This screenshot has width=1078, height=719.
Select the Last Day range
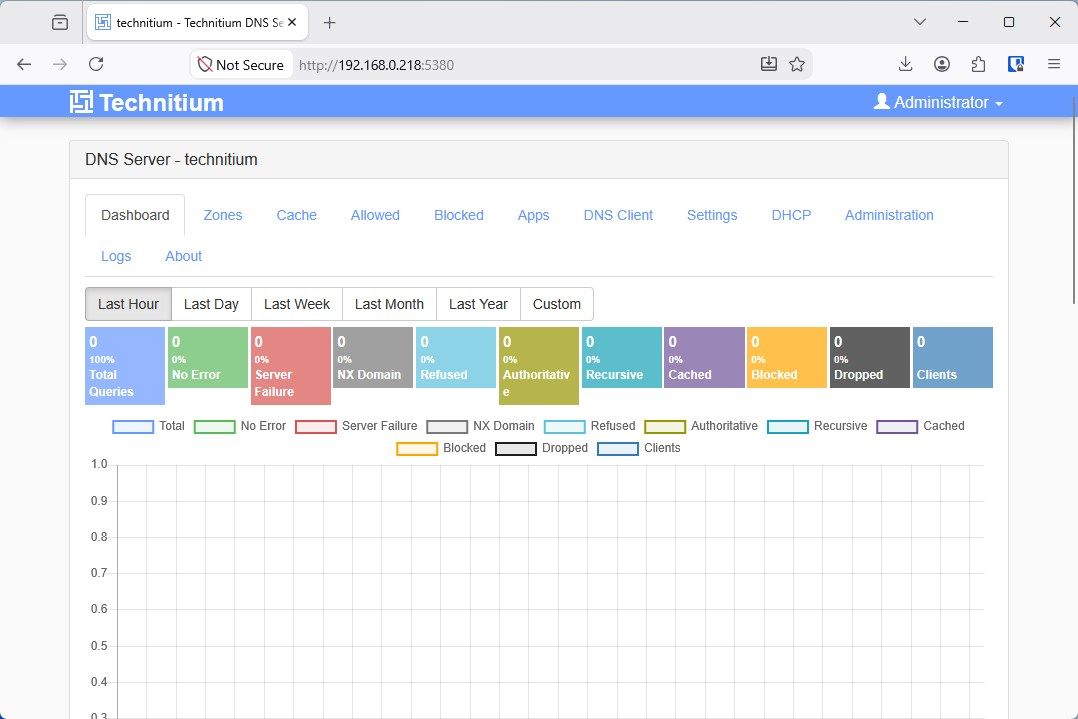pos(211,304)
